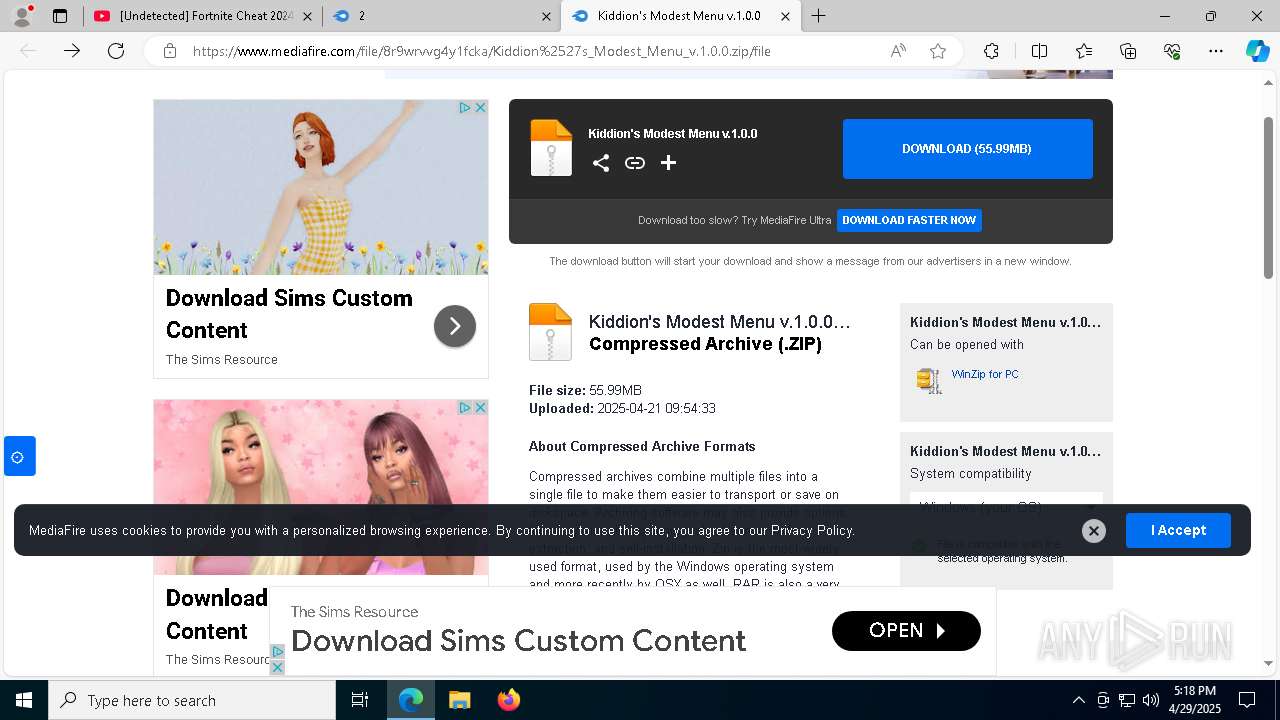Dismiss the cookie banner with X
This screenshot has width=1280, height=720.
pos(1094,531)
